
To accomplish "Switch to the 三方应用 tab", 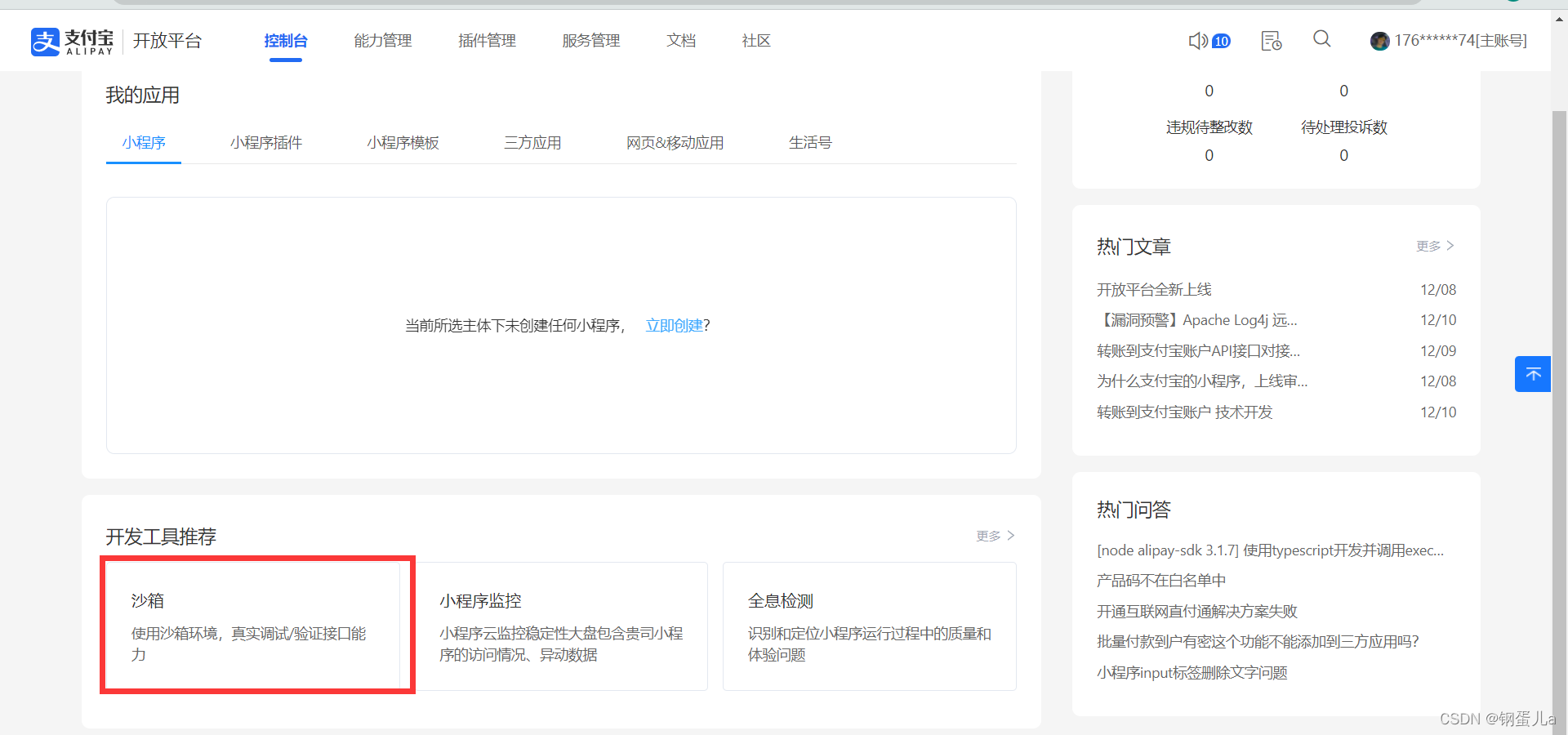I will [532, 143].
